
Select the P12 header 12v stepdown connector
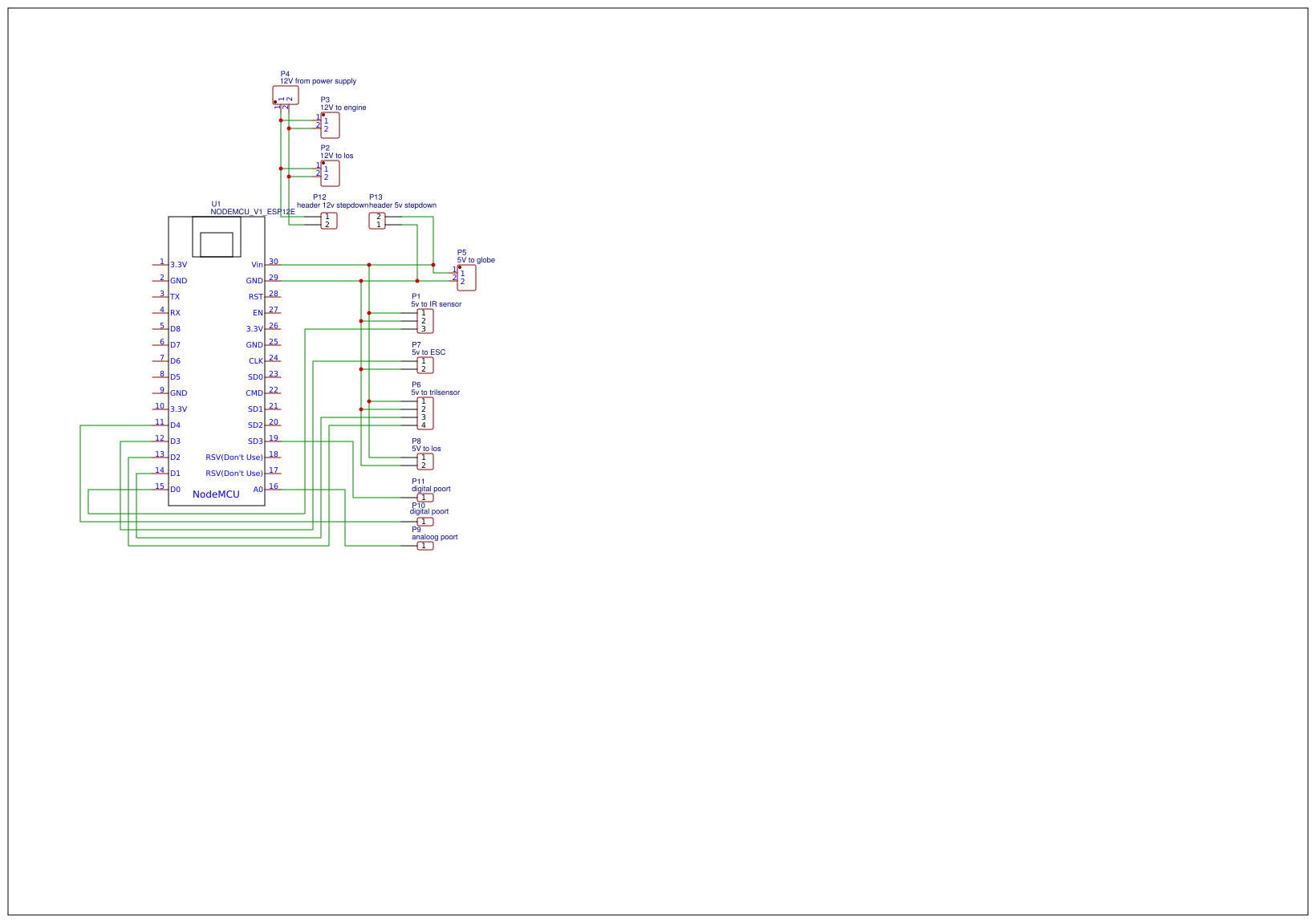point(328,220)
